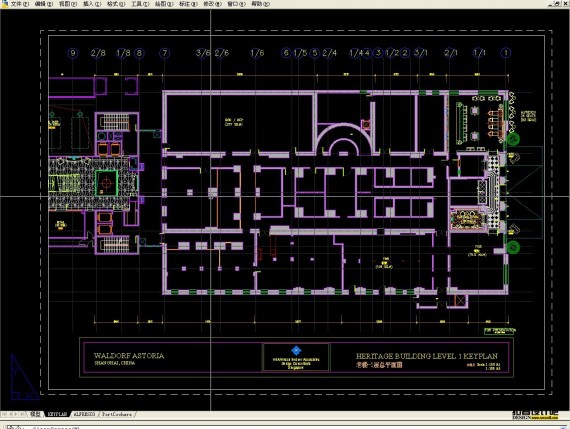Click grid bubble number 9

tap(73, 53)
